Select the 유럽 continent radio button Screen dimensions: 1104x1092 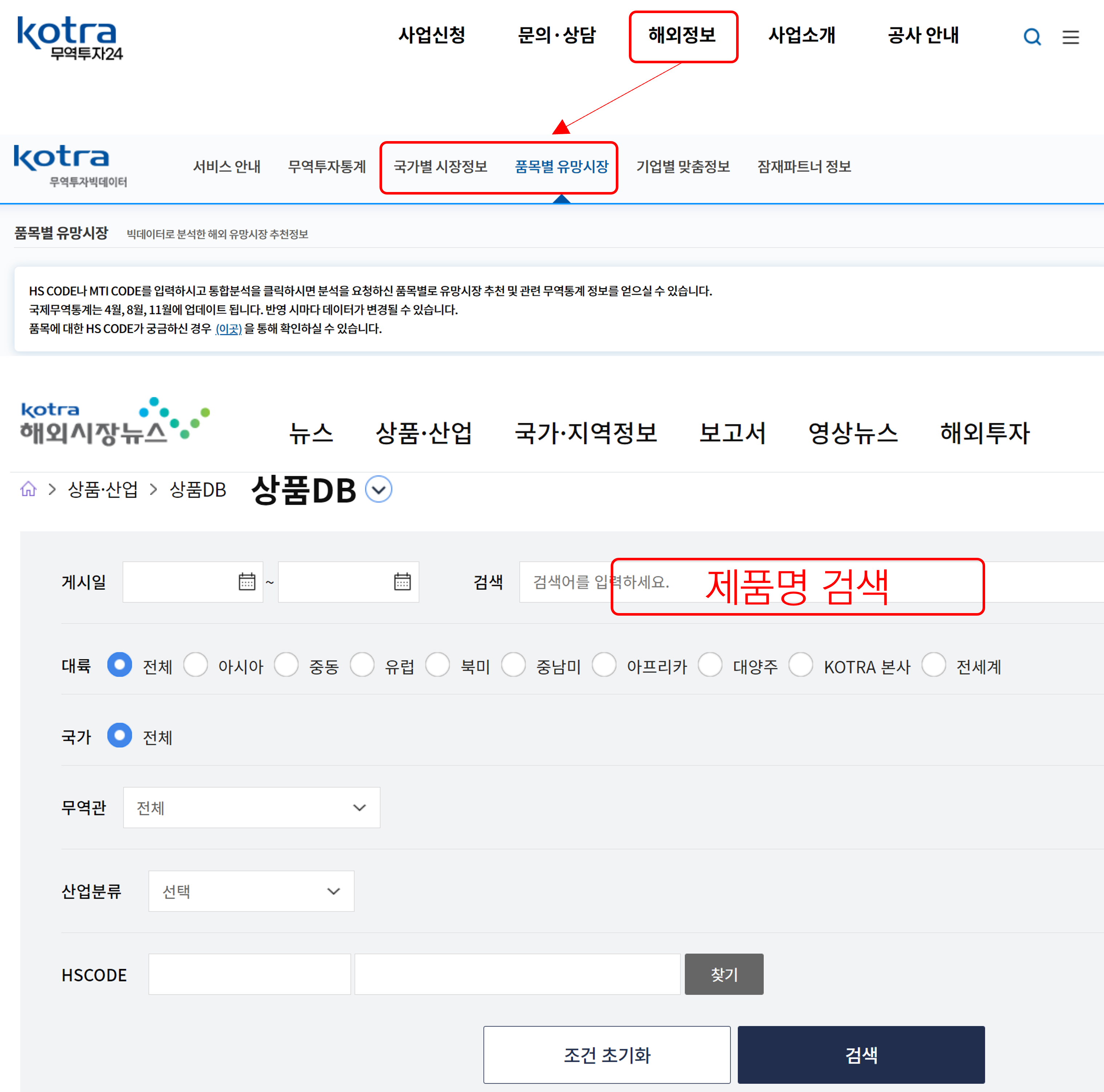[x=362, y=665]
